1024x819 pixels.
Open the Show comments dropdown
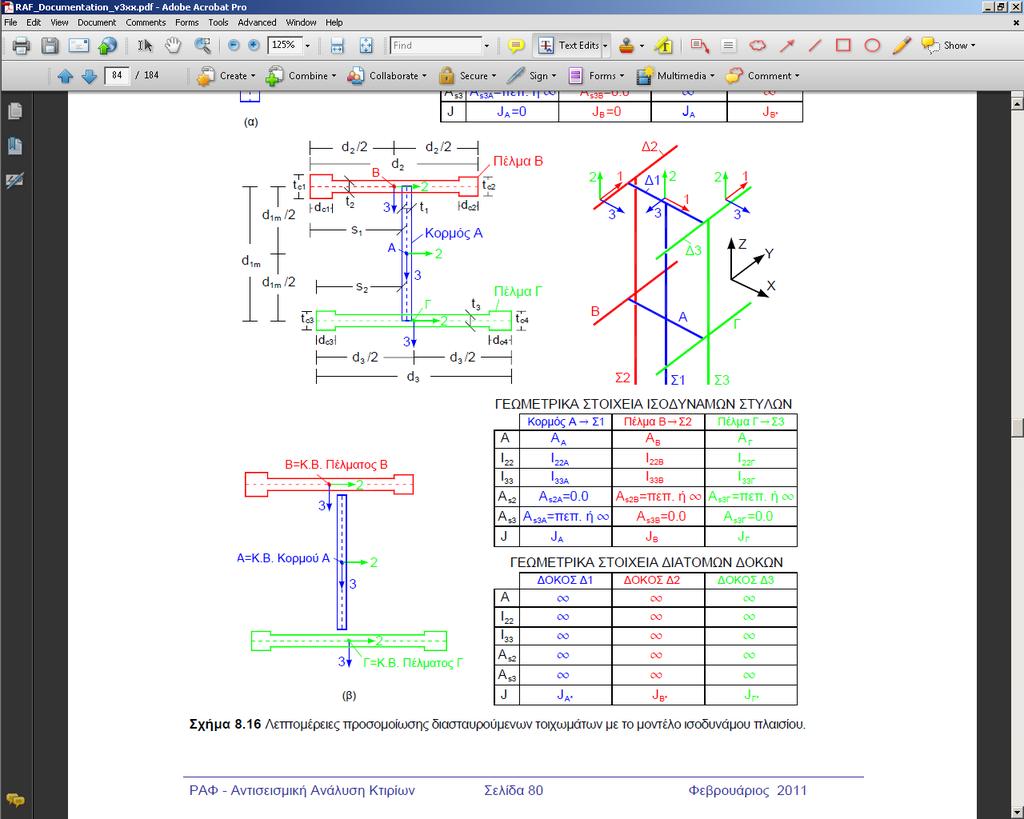[x=948, y=46]
